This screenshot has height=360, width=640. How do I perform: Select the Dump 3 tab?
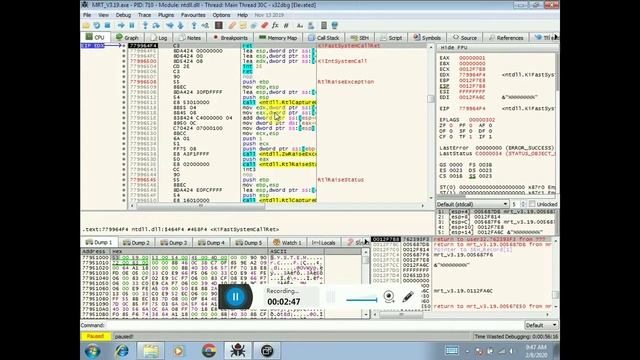pyautogui.click(x=174, y=242)
